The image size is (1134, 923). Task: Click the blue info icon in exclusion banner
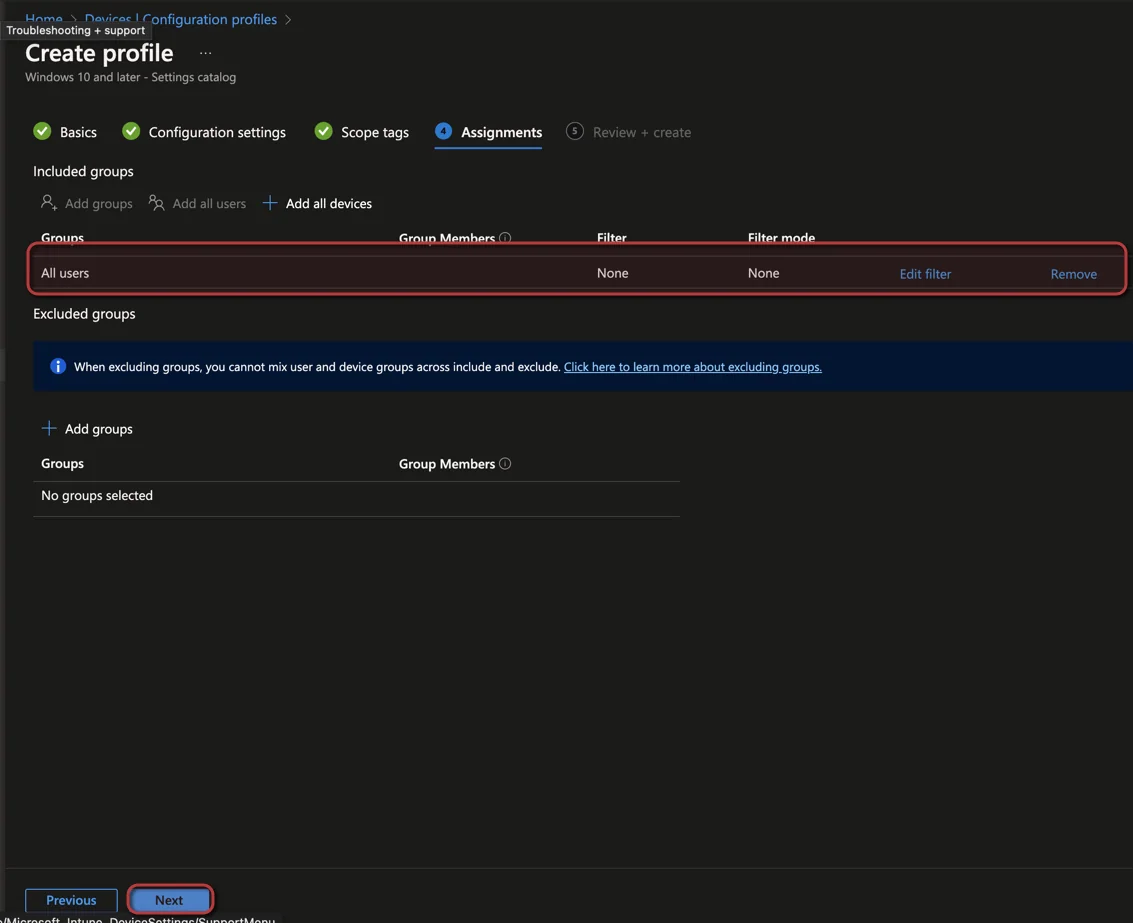pos(58,367)
